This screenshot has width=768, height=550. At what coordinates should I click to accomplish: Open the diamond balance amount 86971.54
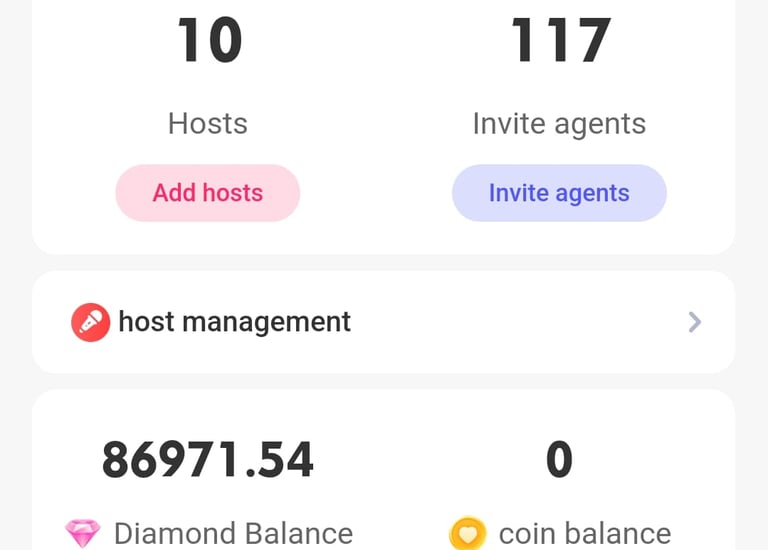pos(208,459)
